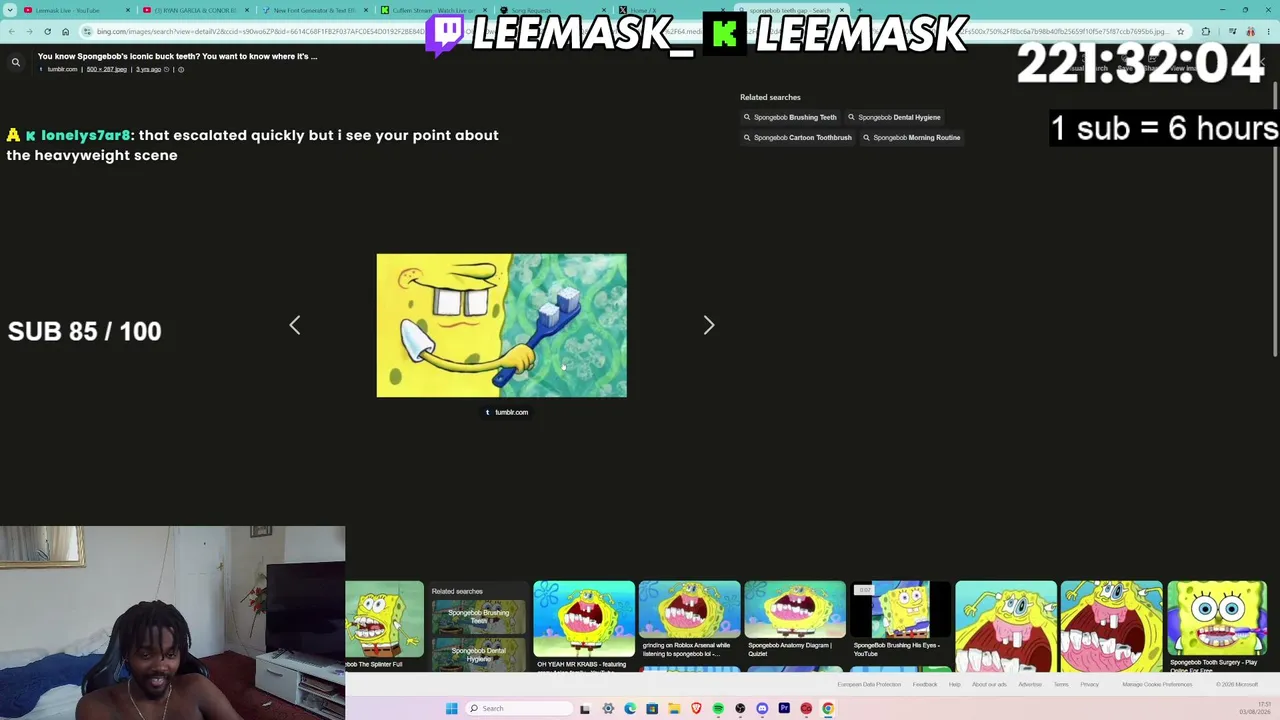This screenshot has height=720, width=1280.
Task: Open OBS Studio from the taskbar
Action: click(740, 708)
